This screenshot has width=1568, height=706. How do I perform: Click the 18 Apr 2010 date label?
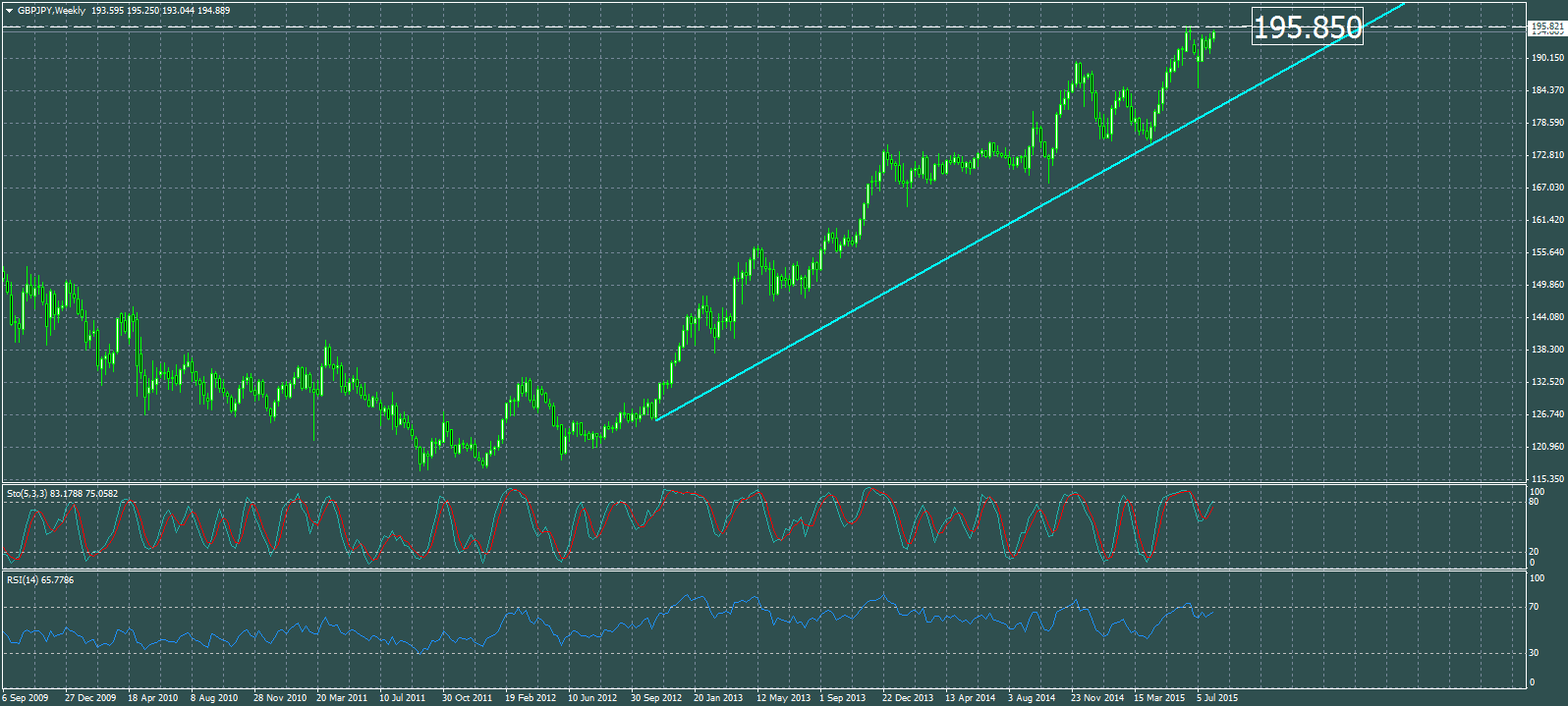(x=152, y=698)
